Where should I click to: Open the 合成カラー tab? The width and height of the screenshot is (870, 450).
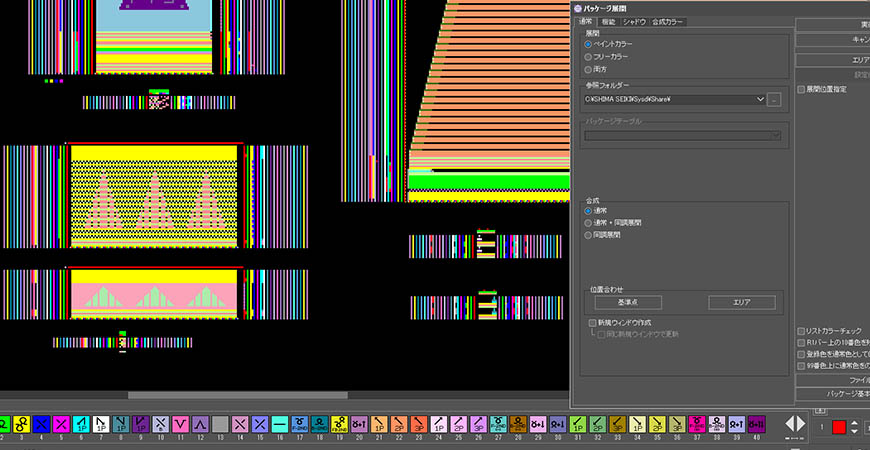668,21
